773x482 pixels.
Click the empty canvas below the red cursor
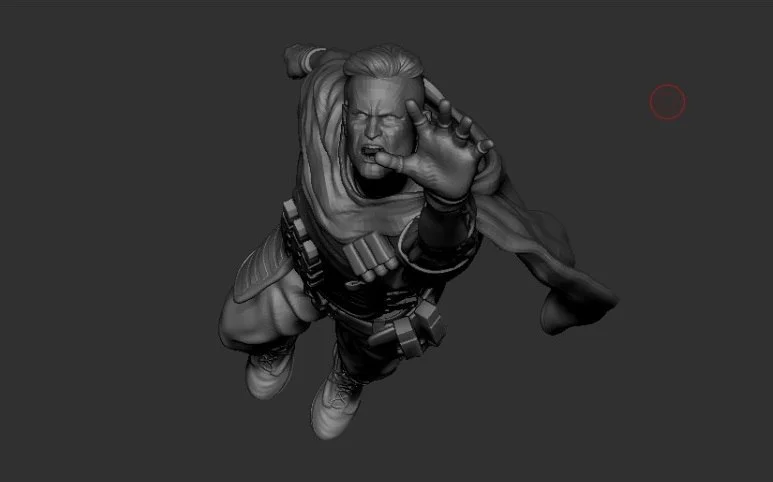[667, 250]
